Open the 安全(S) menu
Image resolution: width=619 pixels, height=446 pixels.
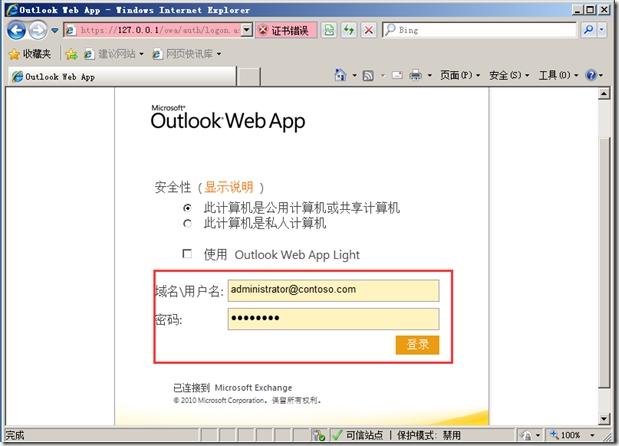coord(509,75)
